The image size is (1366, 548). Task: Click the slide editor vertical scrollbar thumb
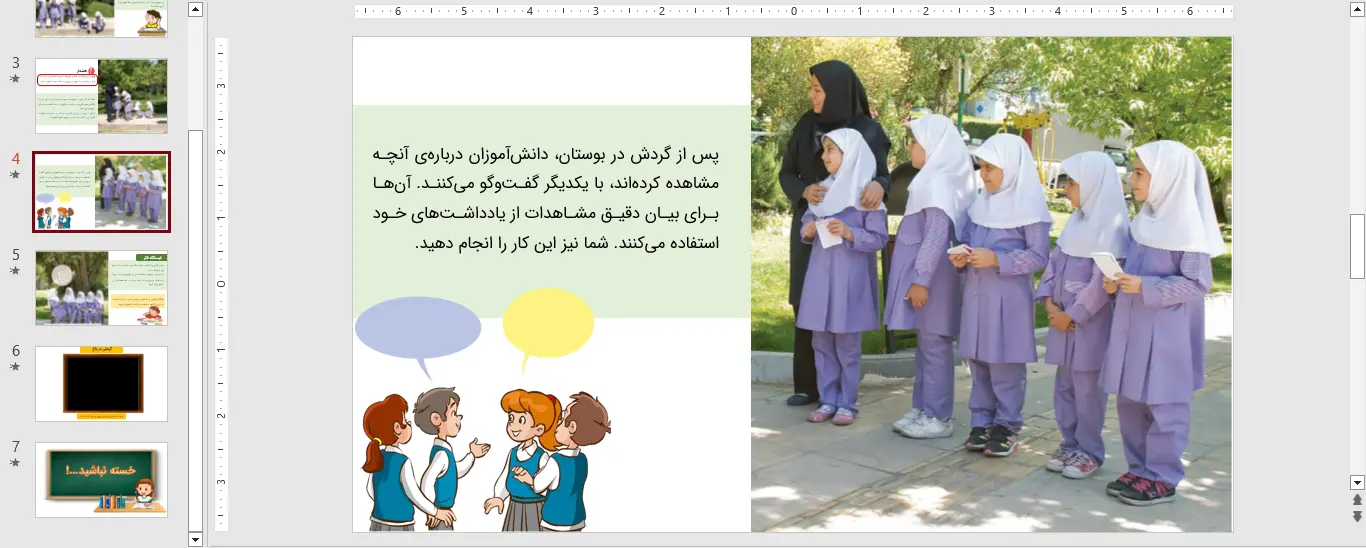(1357, 245)
